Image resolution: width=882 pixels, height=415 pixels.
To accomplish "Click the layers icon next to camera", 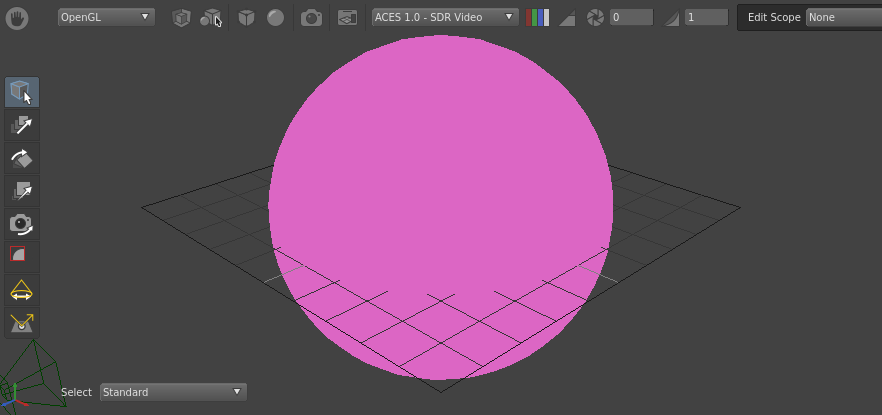I will click(x=347, y=17).
